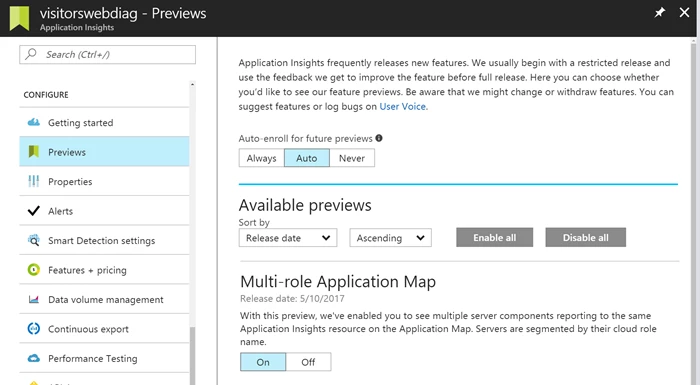Go to the Alerts menu item
700x385 pixels.
(104, 211)
